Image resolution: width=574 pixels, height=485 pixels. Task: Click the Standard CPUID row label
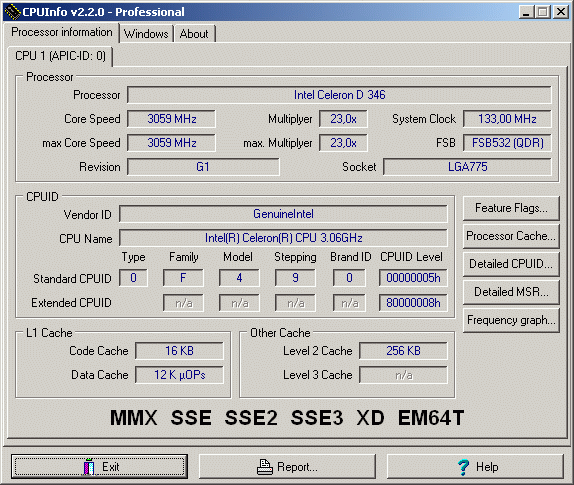point(72,279)
